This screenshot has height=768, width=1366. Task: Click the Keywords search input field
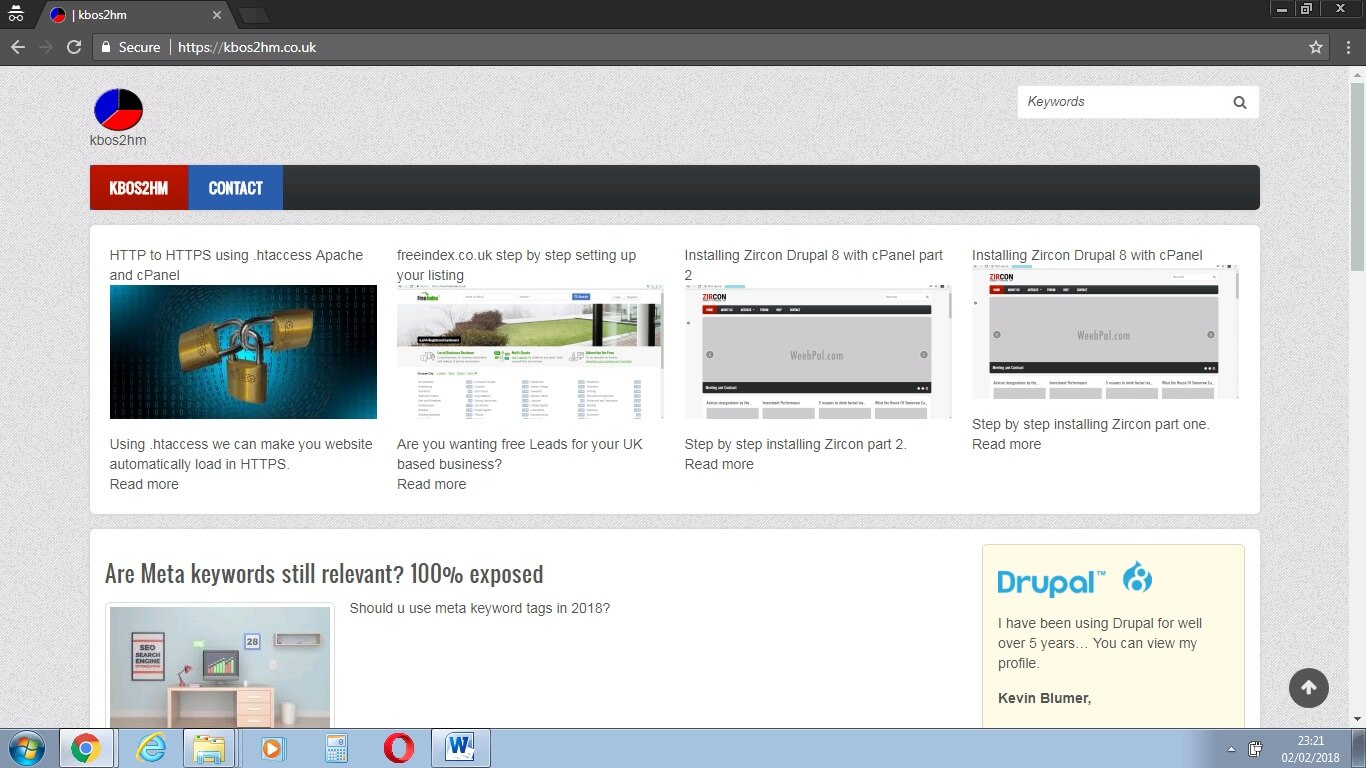1120,102
